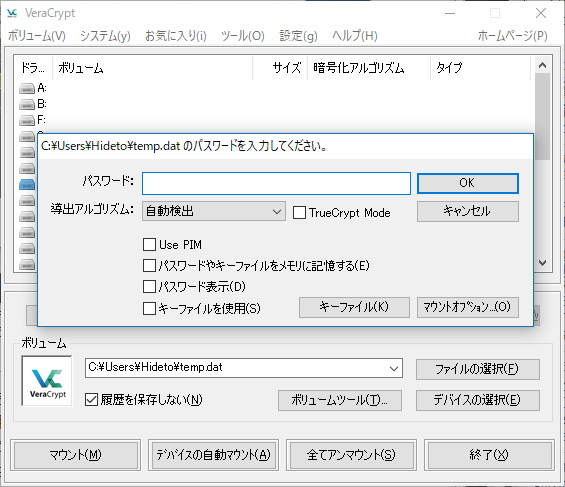Open the お気に入り(i) menu
Viewport: 565px width, 487px height.
[x=176, y=36]
